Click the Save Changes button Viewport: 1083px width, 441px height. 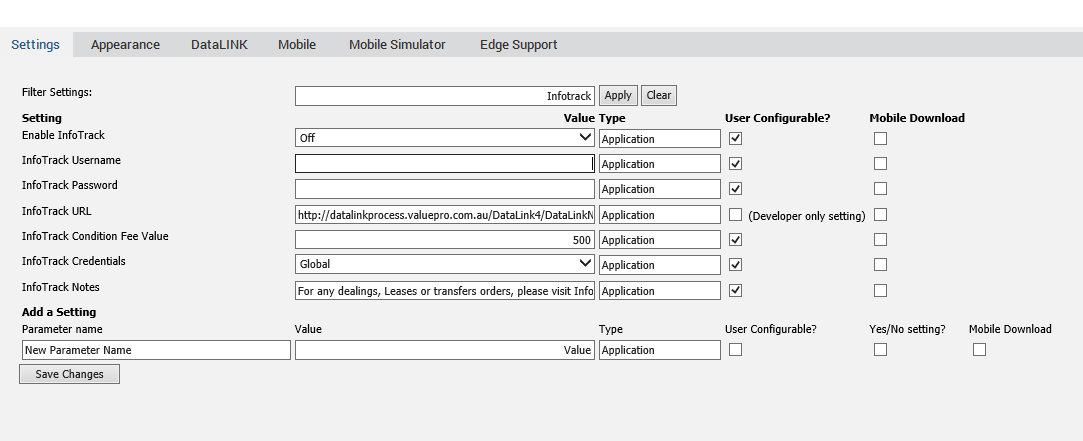tap(69, 374)
